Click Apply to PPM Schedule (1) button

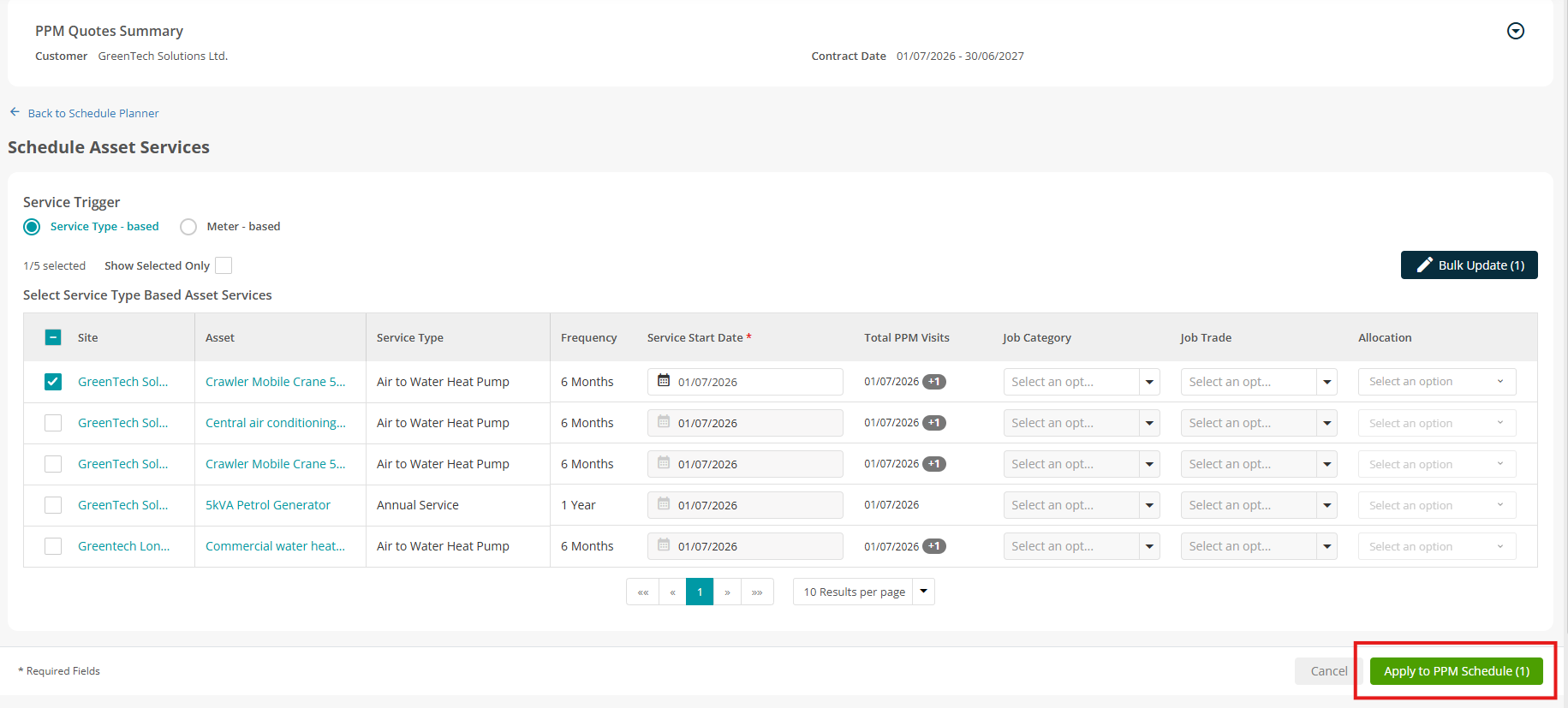(x=1457, y=671)
